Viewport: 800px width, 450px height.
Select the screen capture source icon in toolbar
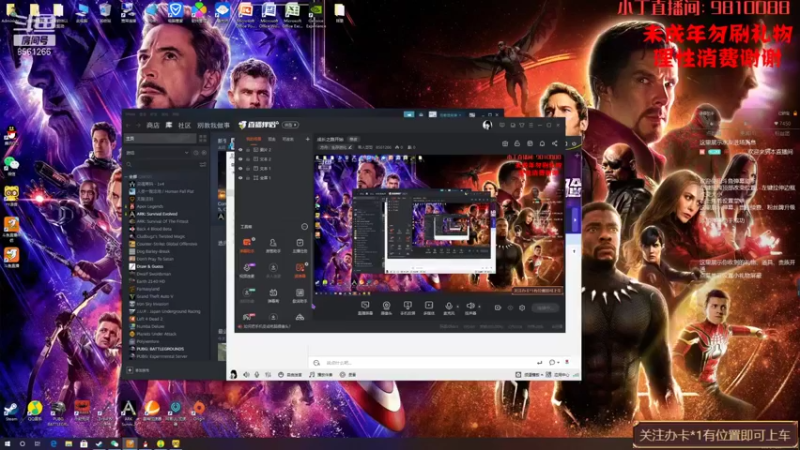pos(365,306)
